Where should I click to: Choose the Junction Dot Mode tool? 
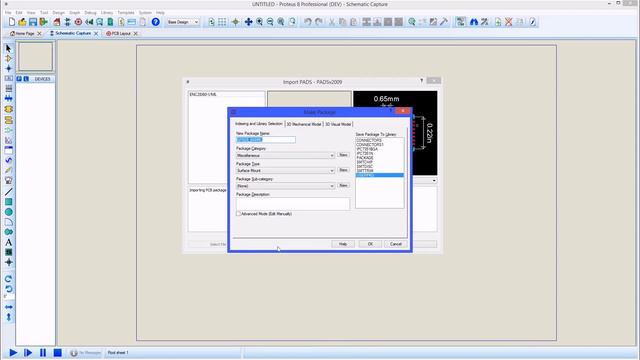click(x=9, y=68)
